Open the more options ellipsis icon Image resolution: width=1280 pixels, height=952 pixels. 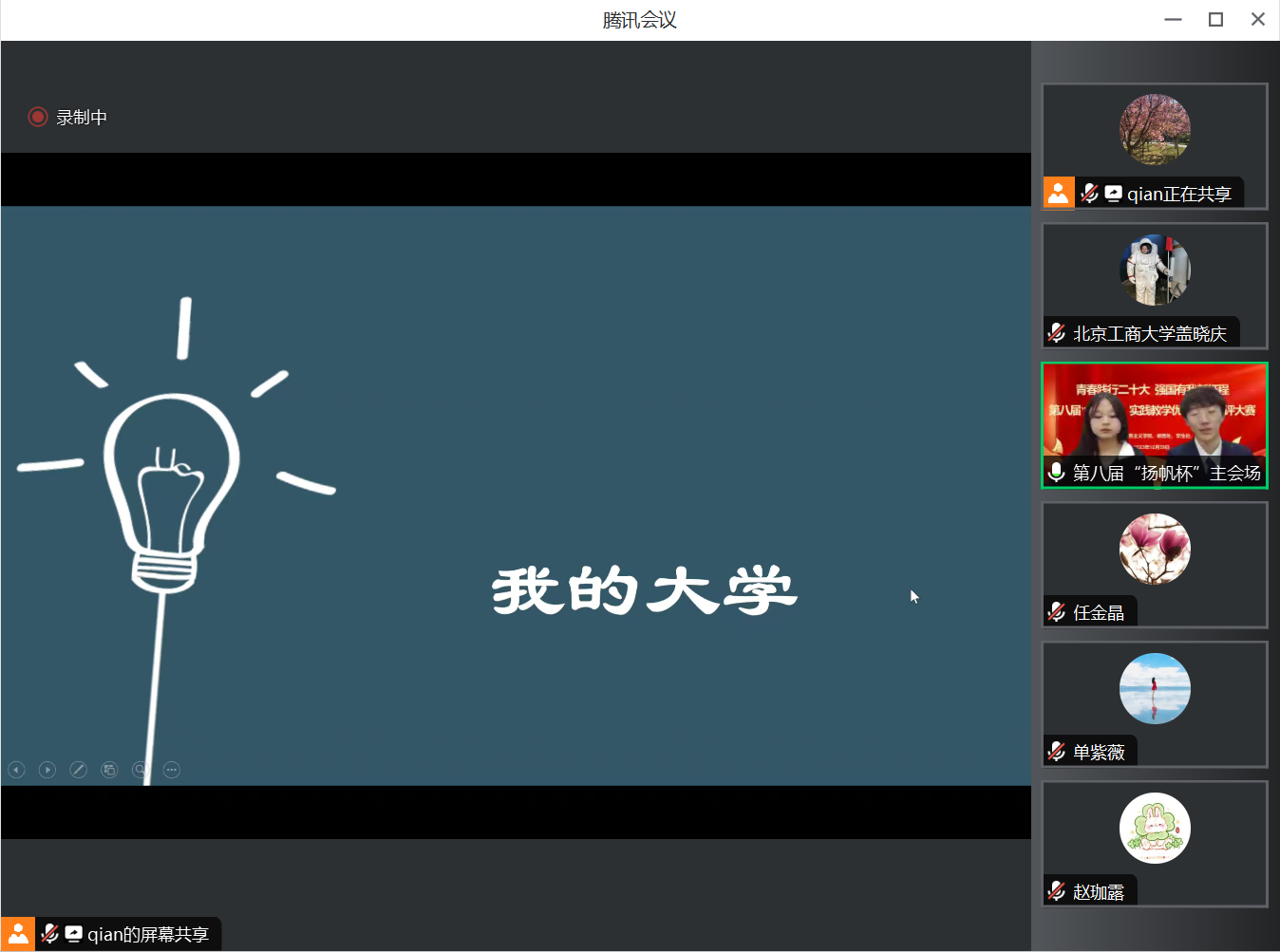coord(171,770)
